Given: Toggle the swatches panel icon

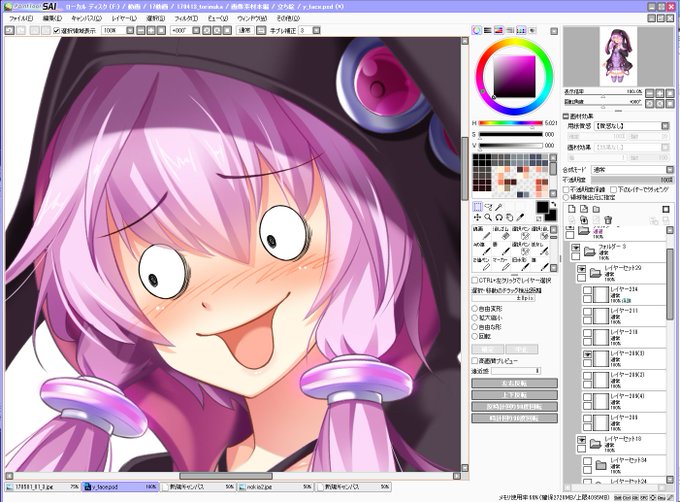Looking at the screenshot, I should (521, 30).
